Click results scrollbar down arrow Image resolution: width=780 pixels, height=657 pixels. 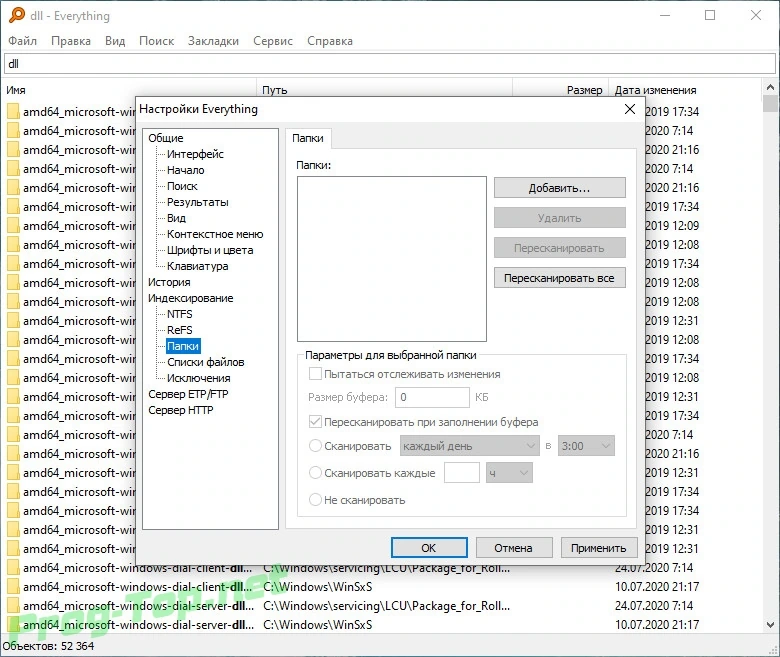770,625
